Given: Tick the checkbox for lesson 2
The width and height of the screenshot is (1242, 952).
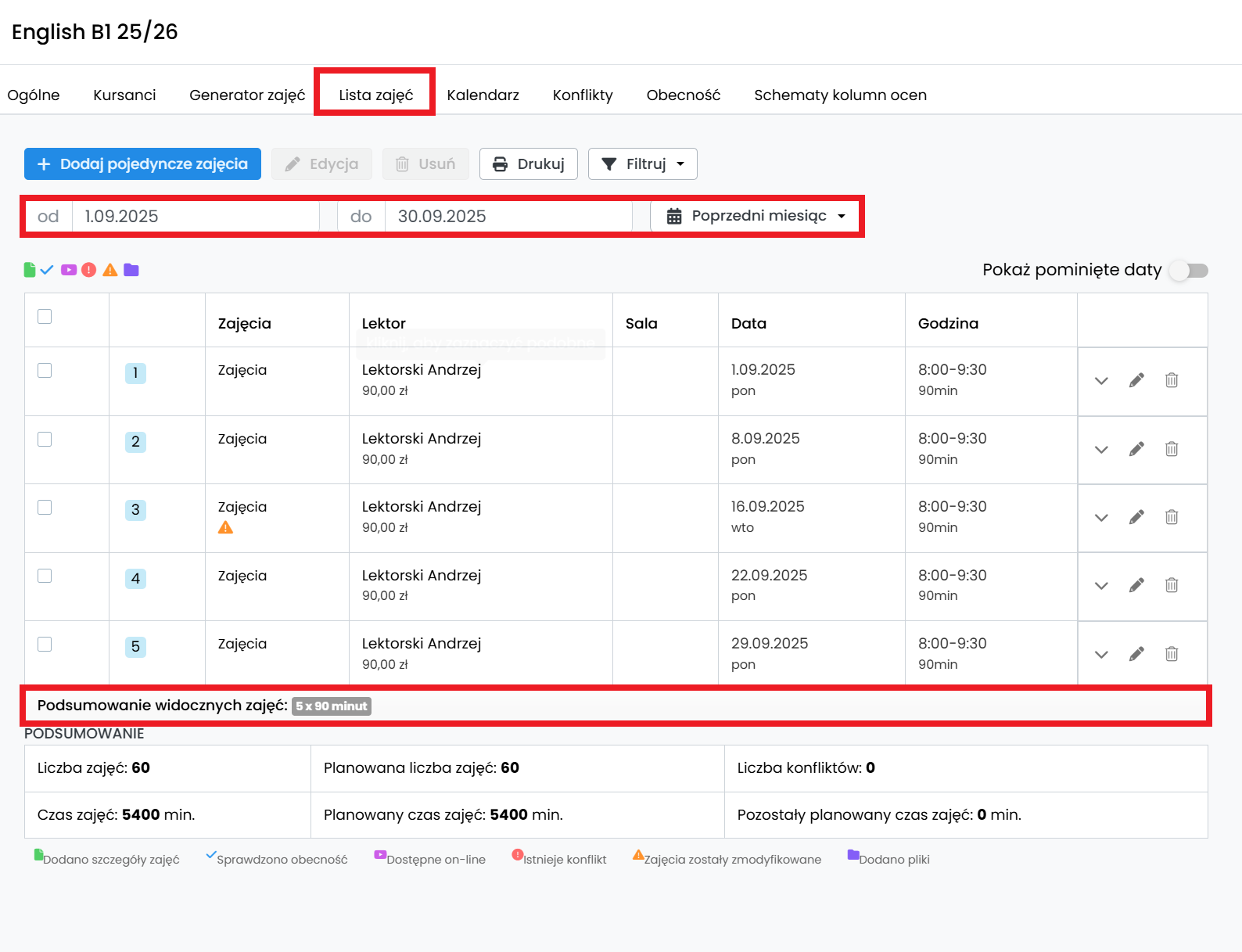Looking at the screenshot, I should coord(45,439).
